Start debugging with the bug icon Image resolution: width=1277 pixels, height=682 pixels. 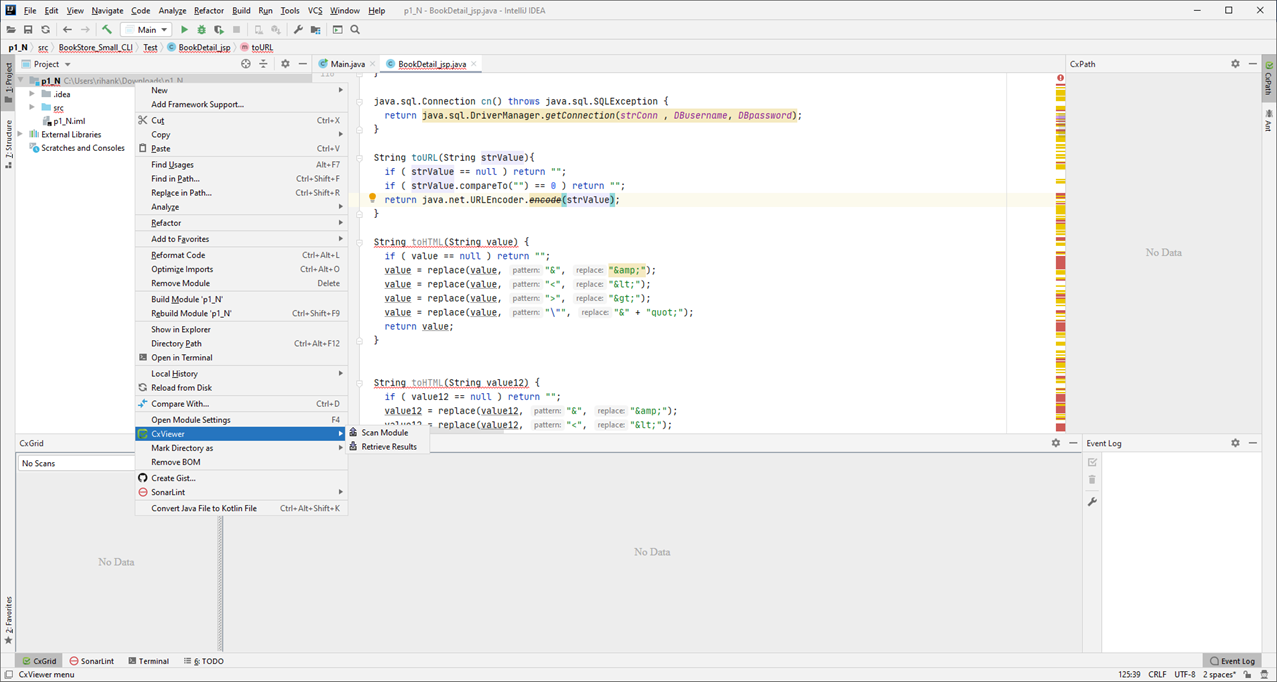pyautogui.click(x=201, y=30)
